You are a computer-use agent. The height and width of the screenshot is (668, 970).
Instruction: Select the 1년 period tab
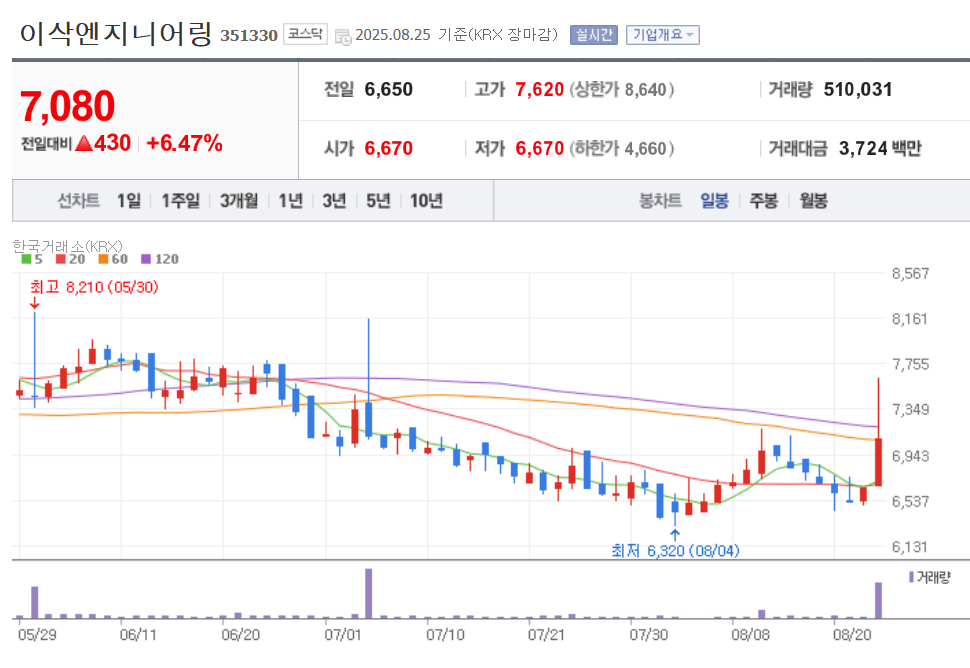[290, 200]
